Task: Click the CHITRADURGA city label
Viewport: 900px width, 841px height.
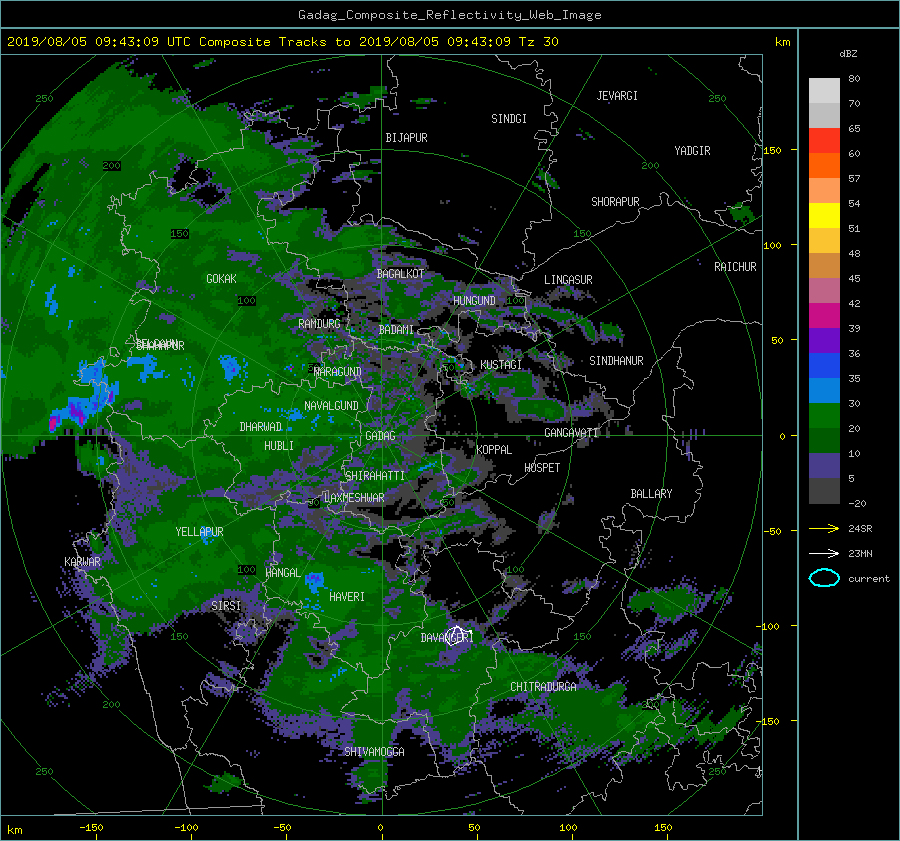Action: (x=543, y=687)
